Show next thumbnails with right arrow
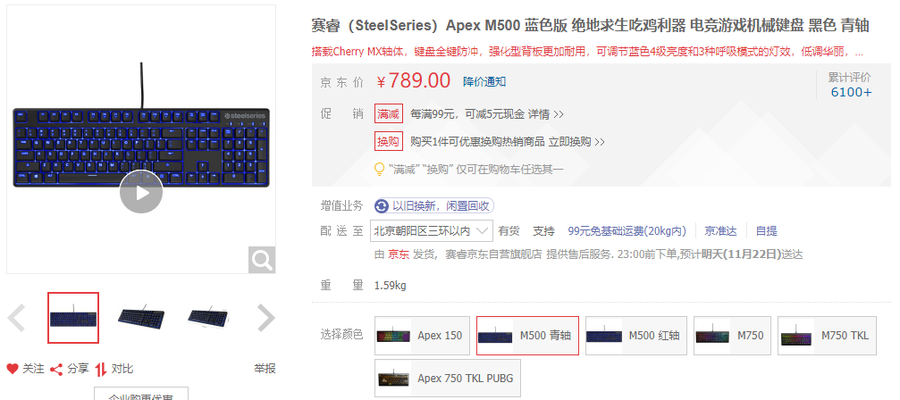 (x=265, y=318)
